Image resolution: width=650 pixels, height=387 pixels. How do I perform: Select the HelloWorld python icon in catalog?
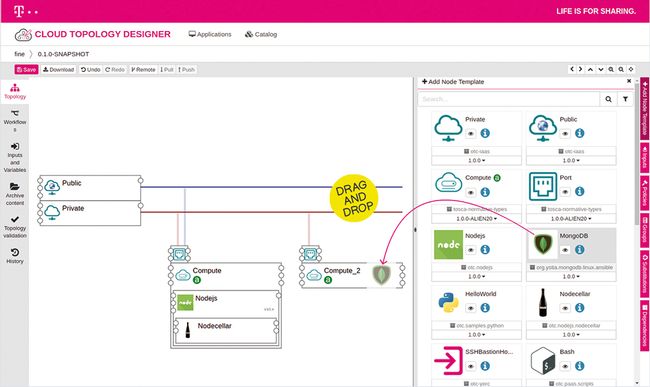click(x=448, y=302)
